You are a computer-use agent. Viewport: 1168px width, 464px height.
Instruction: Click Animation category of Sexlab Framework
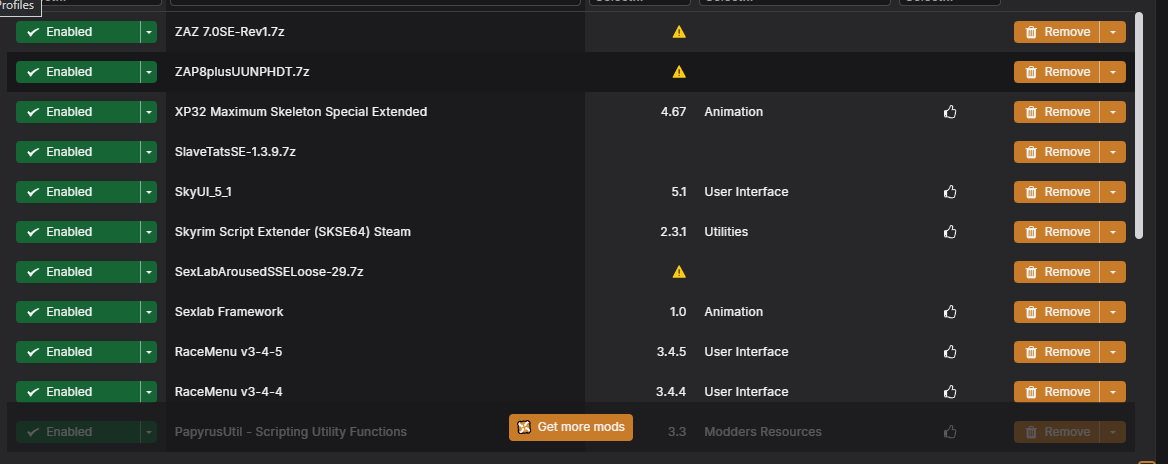point(734,312)
